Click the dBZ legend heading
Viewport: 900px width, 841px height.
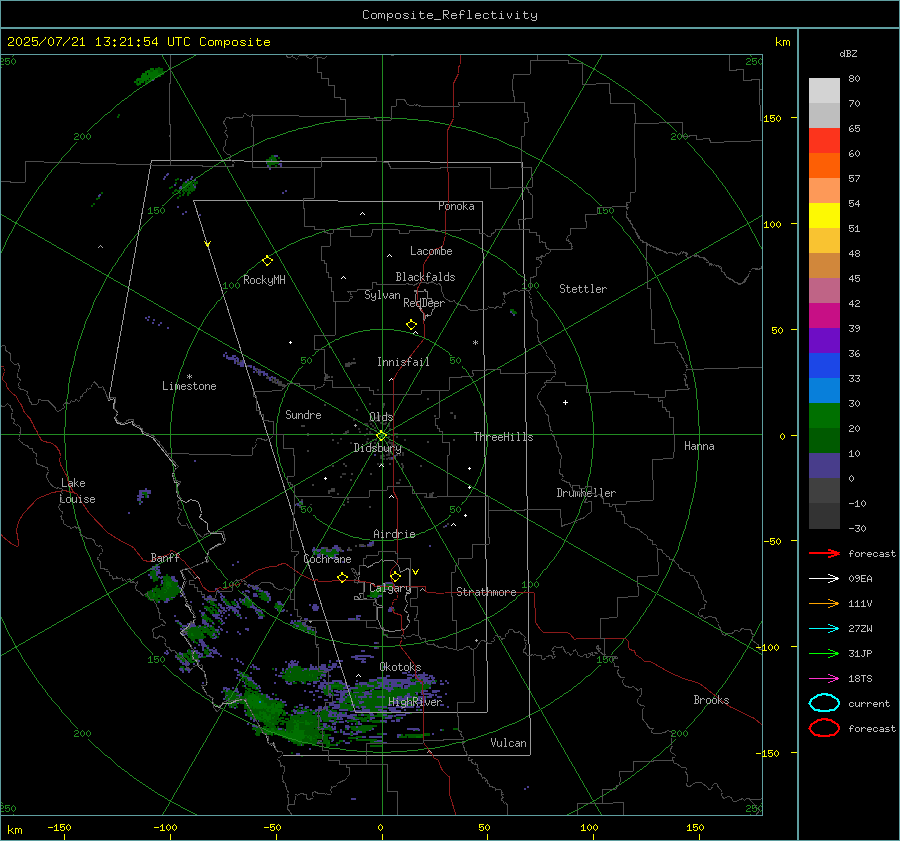coord(848,53)
